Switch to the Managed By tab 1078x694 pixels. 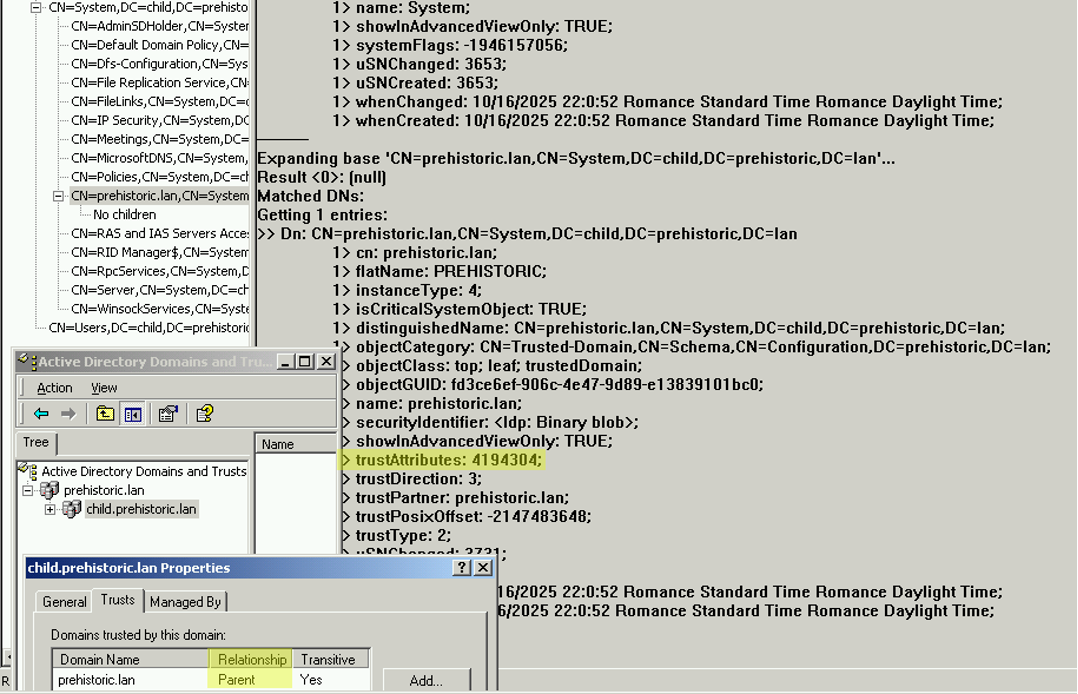coord(184,601)
